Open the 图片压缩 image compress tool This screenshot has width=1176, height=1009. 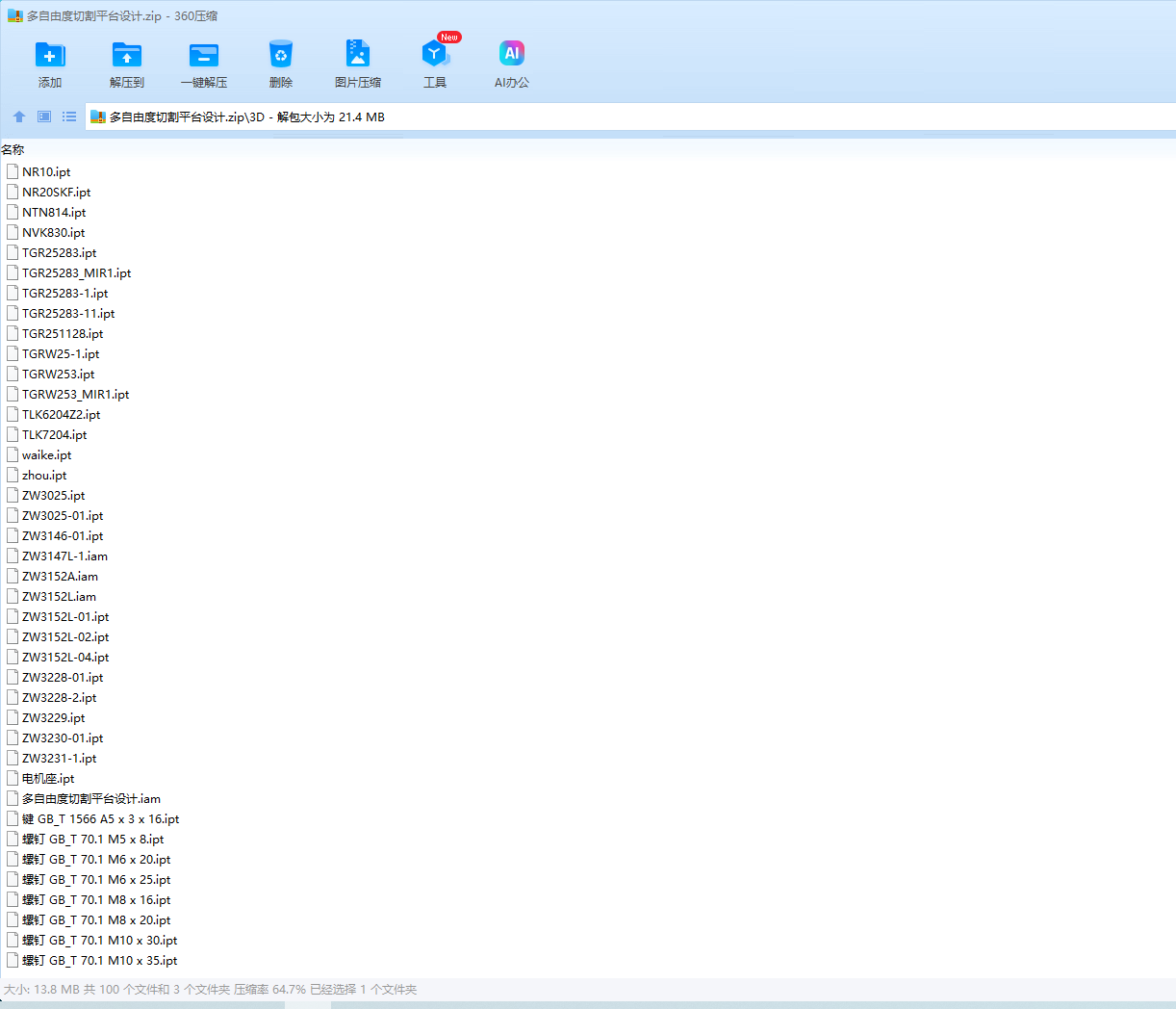point(358,54)
